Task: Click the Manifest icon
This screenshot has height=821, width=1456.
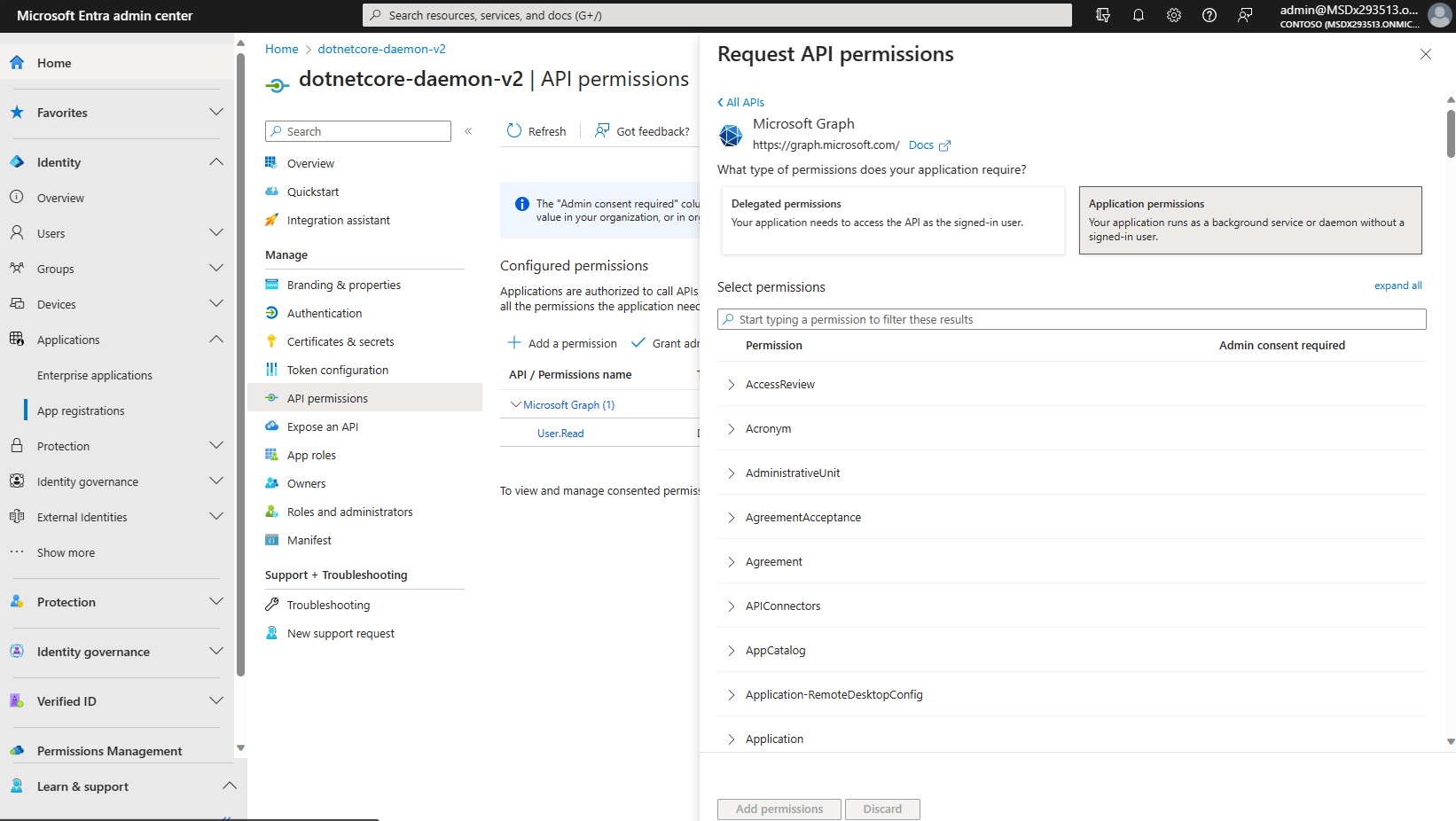Action: [x=271, y=540]
